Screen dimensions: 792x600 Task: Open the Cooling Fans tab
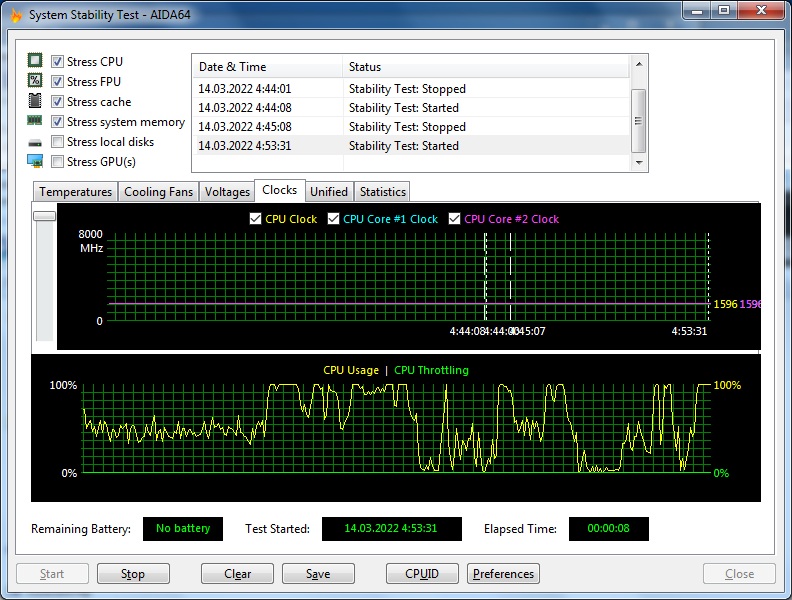[159, 192]
